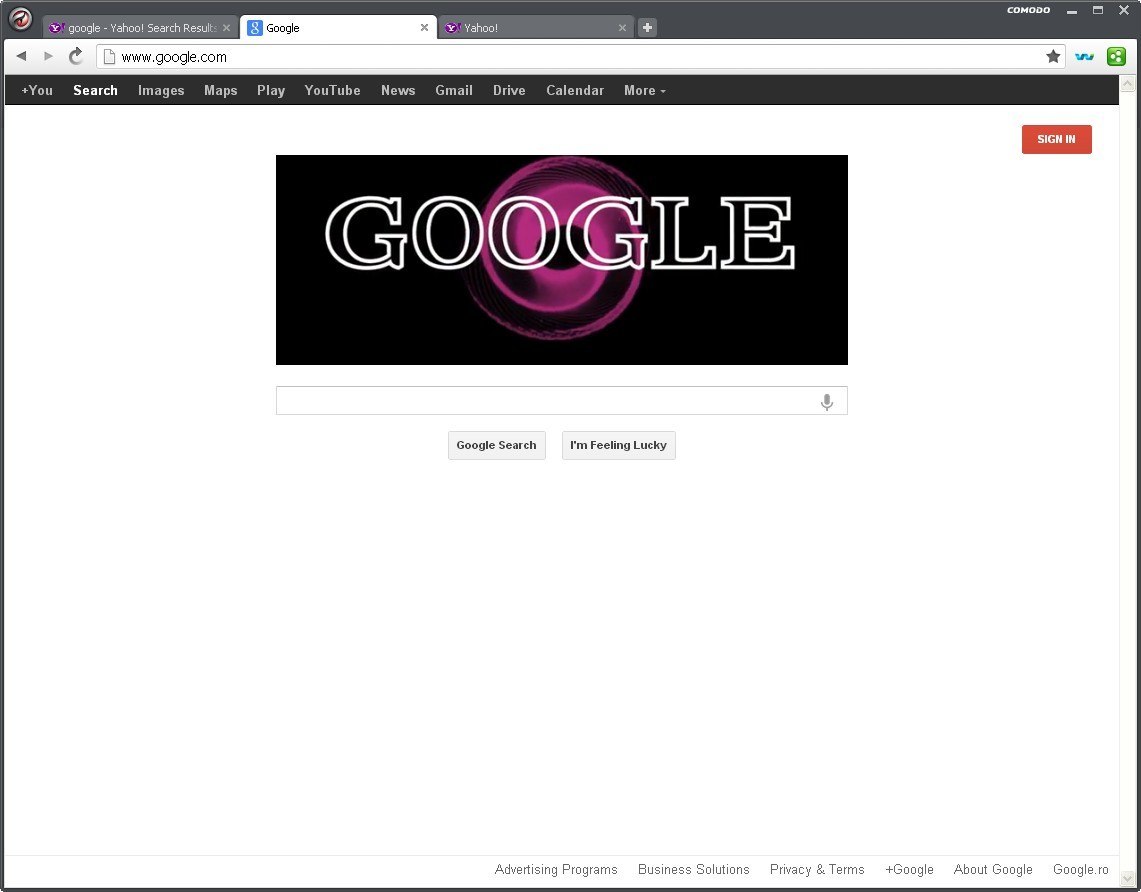Open the More dropdown in the Google navbar
1141x892 pixels.
[x=644, y=90]
